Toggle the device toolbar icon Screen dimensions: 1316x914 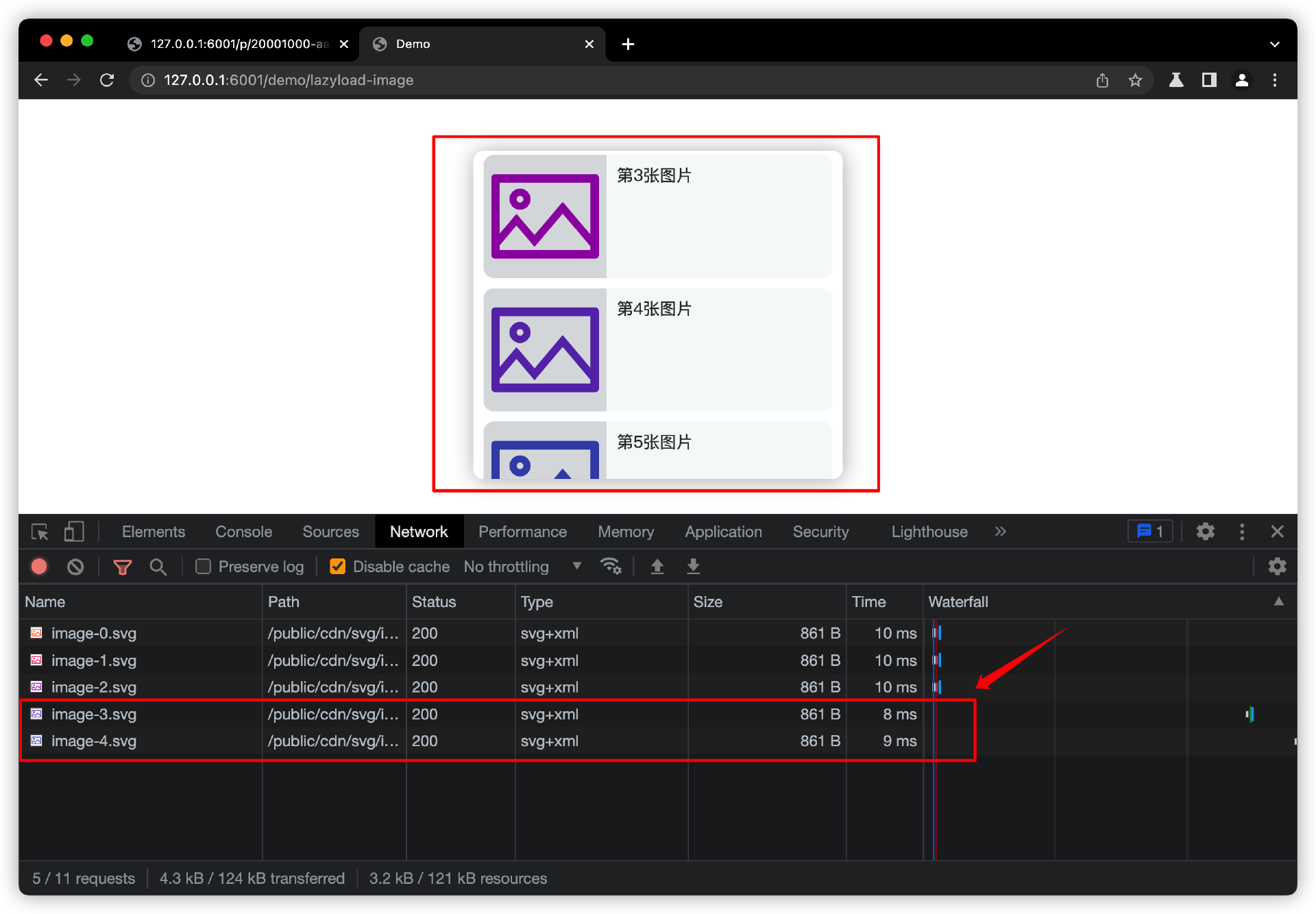tap(74, 532)
